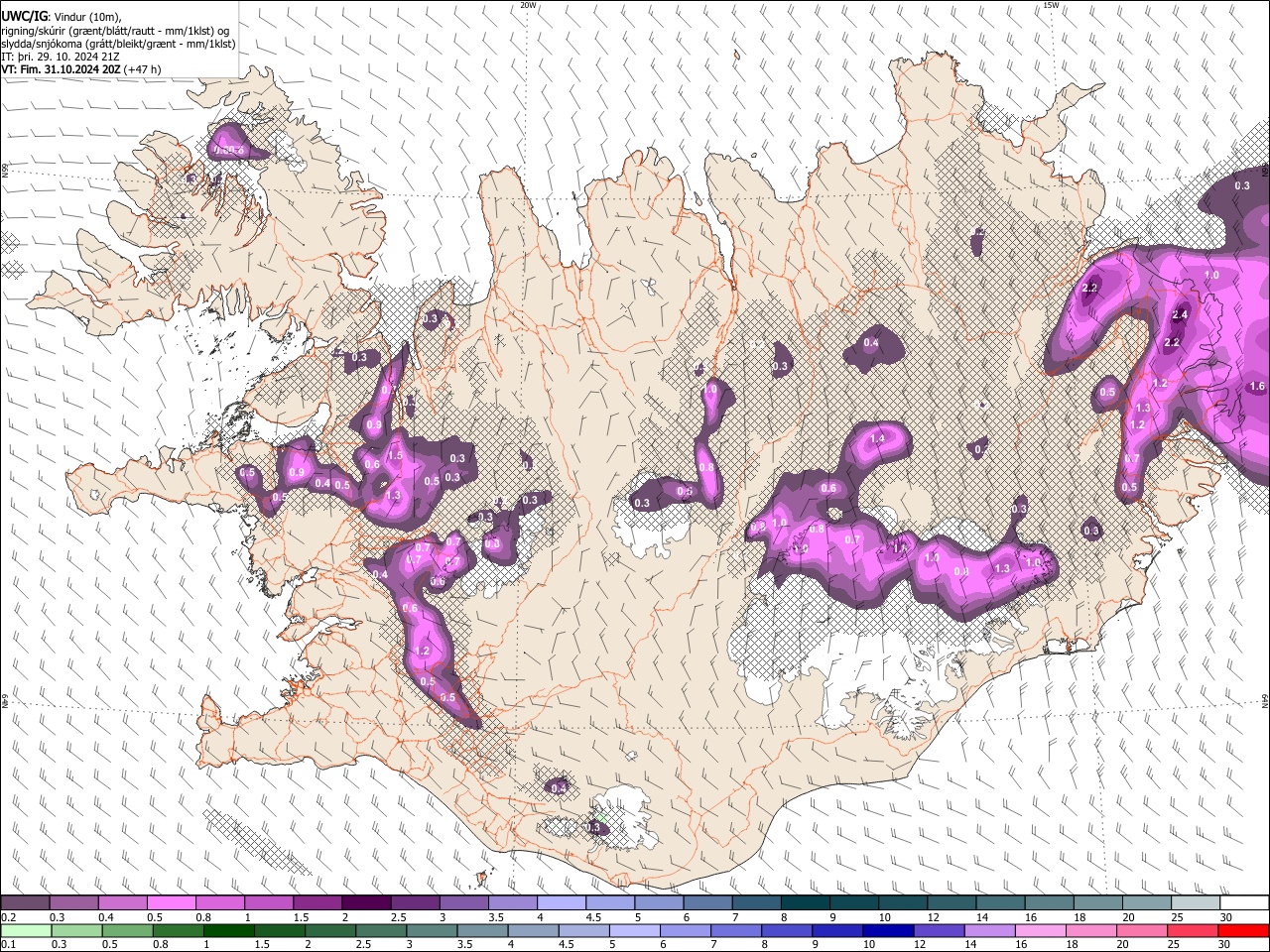The width and height of the screenshot is (1270, 952).
Task: Click the 1.4 precipitation value on the map
Action: [877, 438]
